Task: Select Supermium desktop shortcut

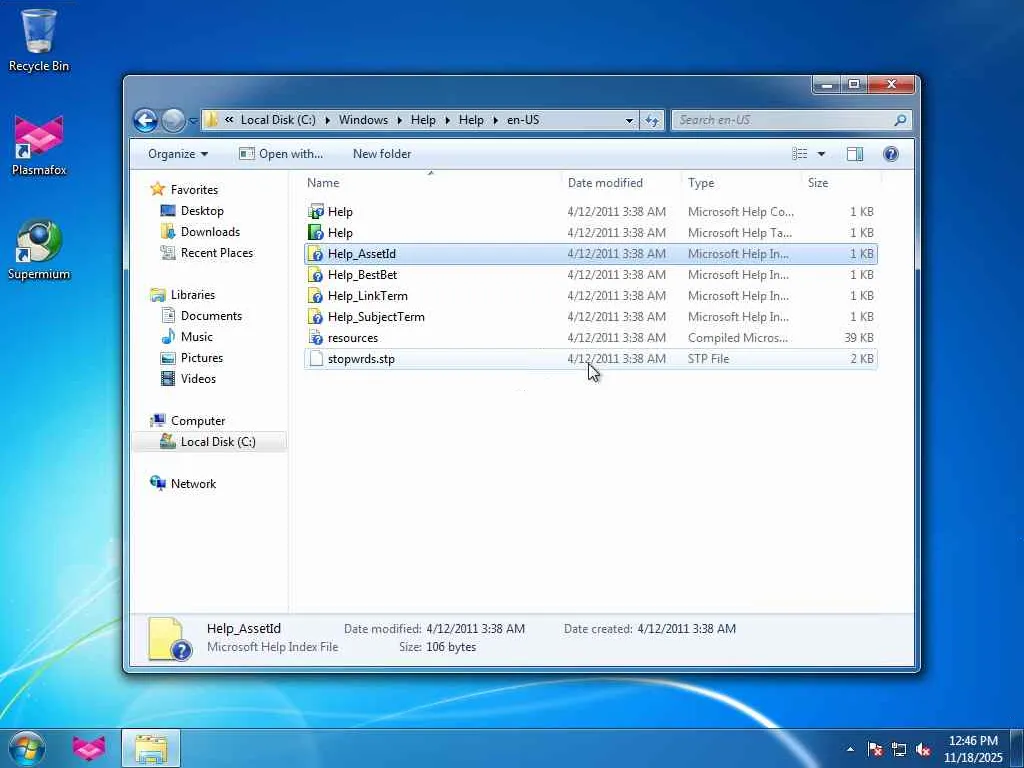Action: [x=39, y=249]
